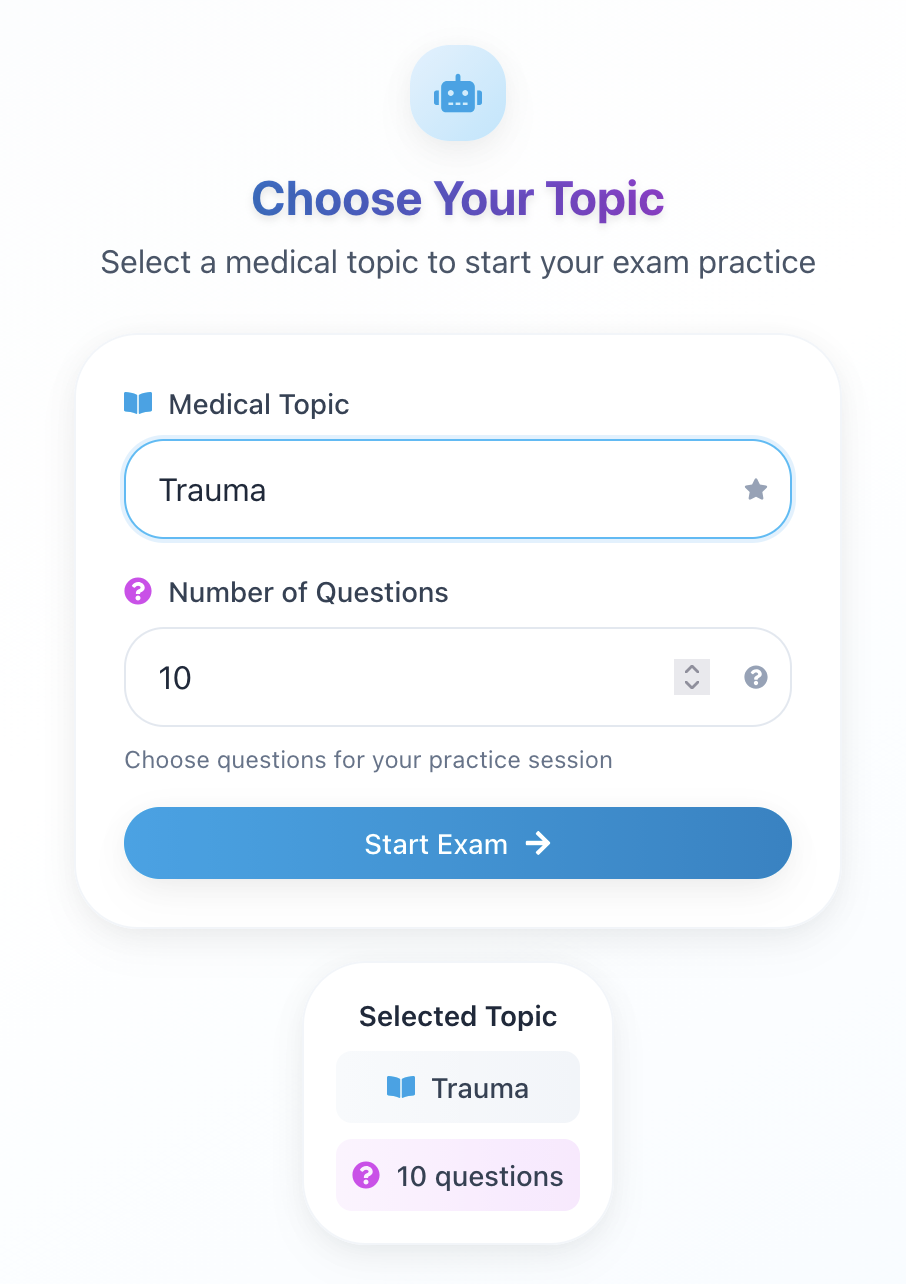The width and height of the screenshot is (906, 1284).
Task: Click into the Number of Questions field showing 10
Action: coord(400,678)
